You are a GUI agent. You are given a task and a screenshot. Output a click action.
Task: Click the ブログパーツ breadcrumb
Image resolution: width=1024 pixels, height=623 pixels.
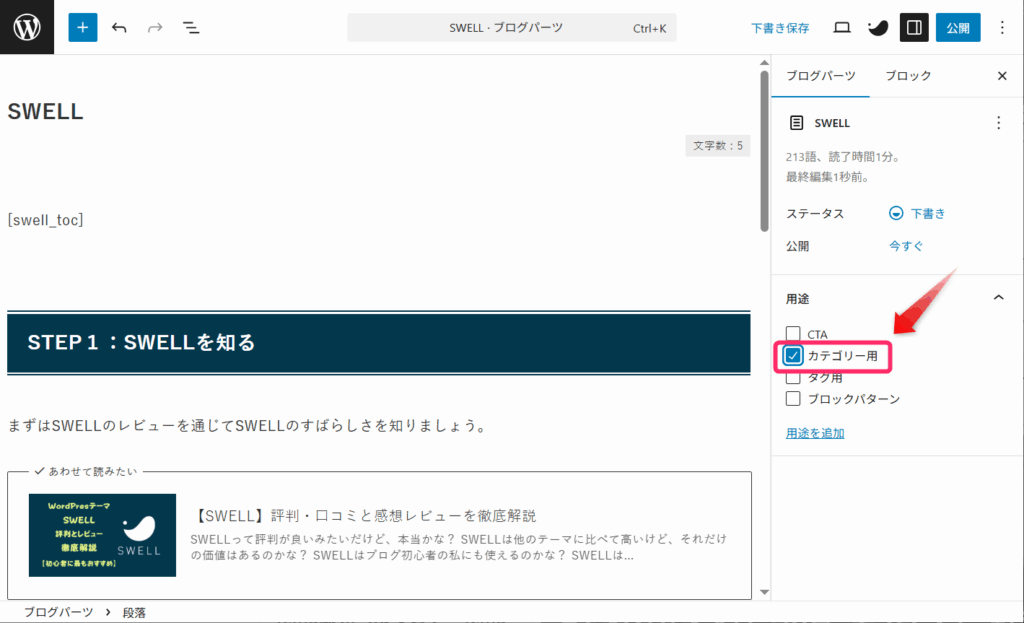[58, 613]
